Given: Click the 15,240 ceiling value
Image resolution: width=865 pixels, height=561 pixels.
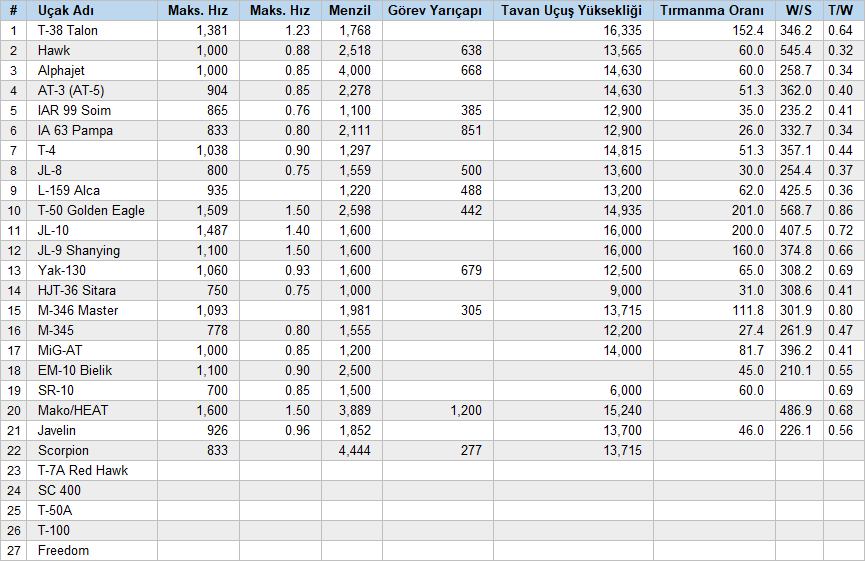Looking at the screenshot, I should pyautogui.click(x=622, y=410).
